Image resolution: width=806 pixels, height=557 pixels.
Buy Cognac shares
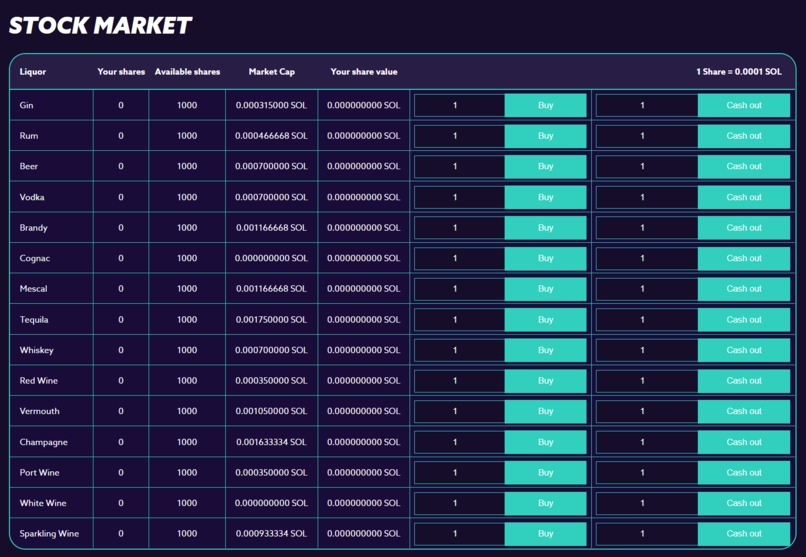[545, 258]
